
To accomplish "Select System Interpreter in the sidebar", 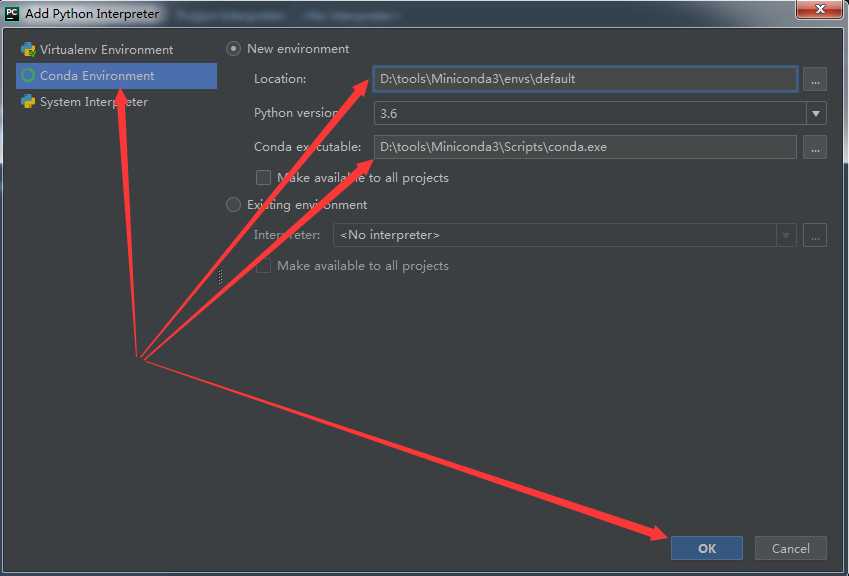I will click(x=116, y=102).
